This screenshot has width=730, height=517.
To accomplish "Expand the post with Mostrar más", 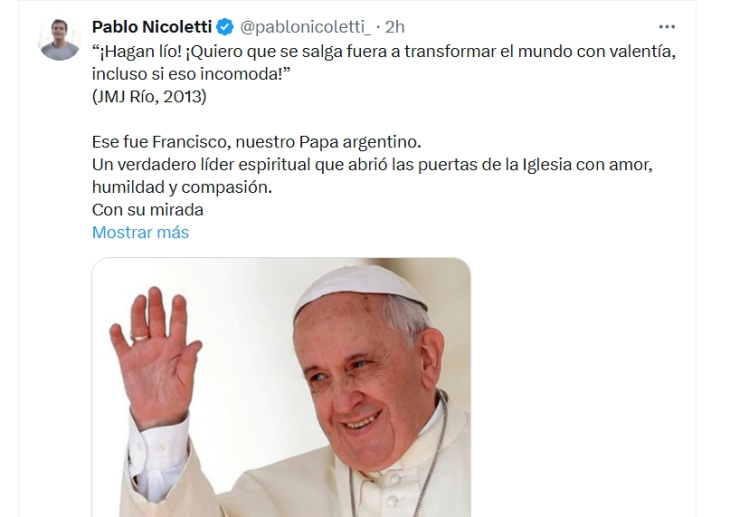I will click(140, 232).
